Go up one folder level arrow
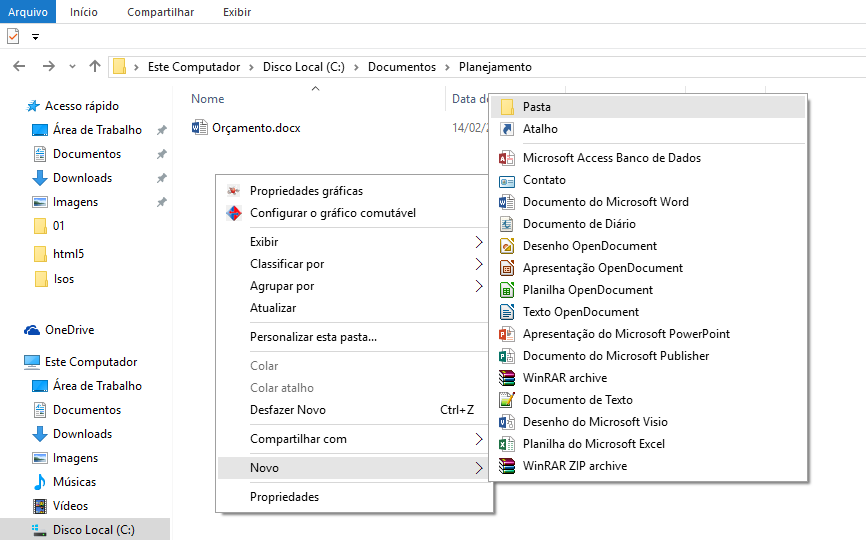 (x=95, y=67)
